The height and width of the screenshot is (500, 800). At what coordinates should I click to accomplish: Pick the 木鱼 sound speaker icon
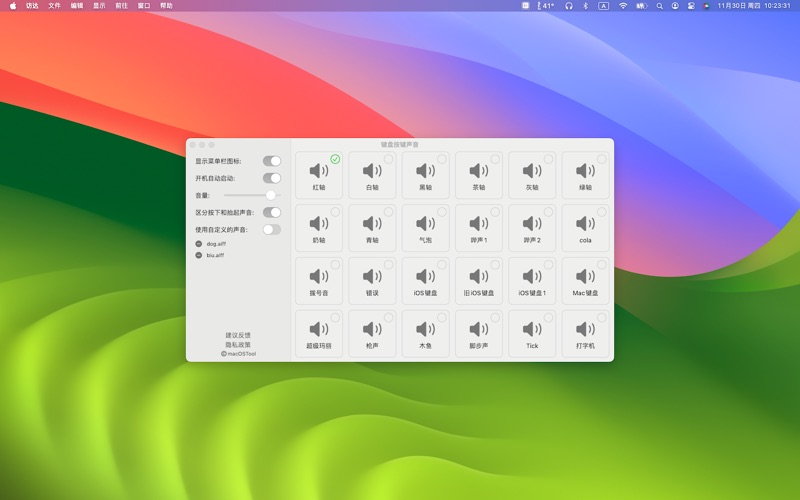(x=425, y=329)
